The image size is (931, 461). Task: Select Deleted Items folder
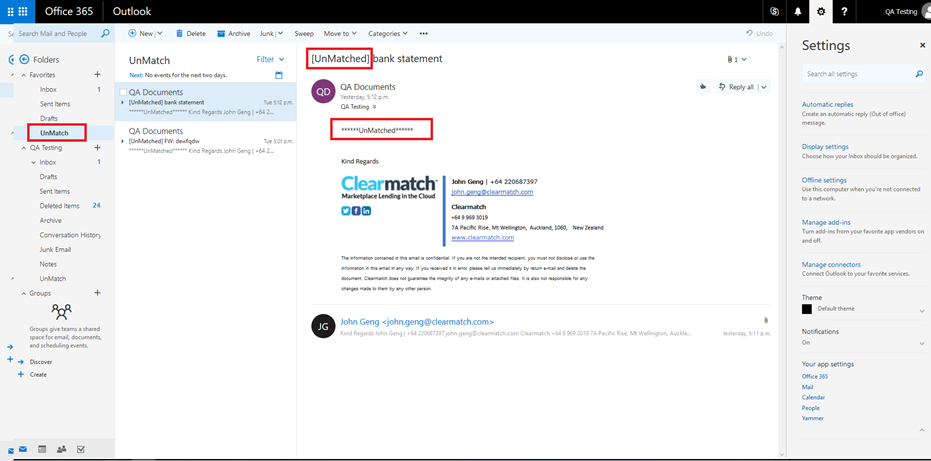click(59, 206)
